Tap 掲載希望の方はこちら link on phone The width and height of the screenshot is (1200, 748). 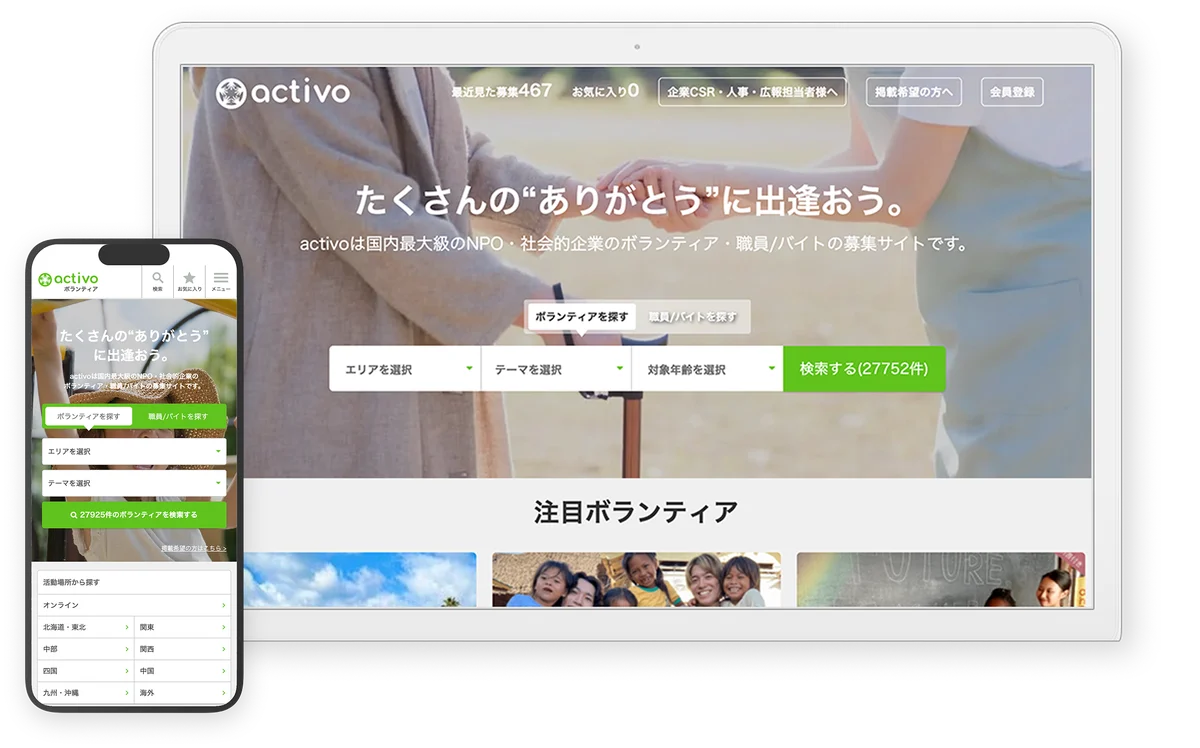click(194, 548)
